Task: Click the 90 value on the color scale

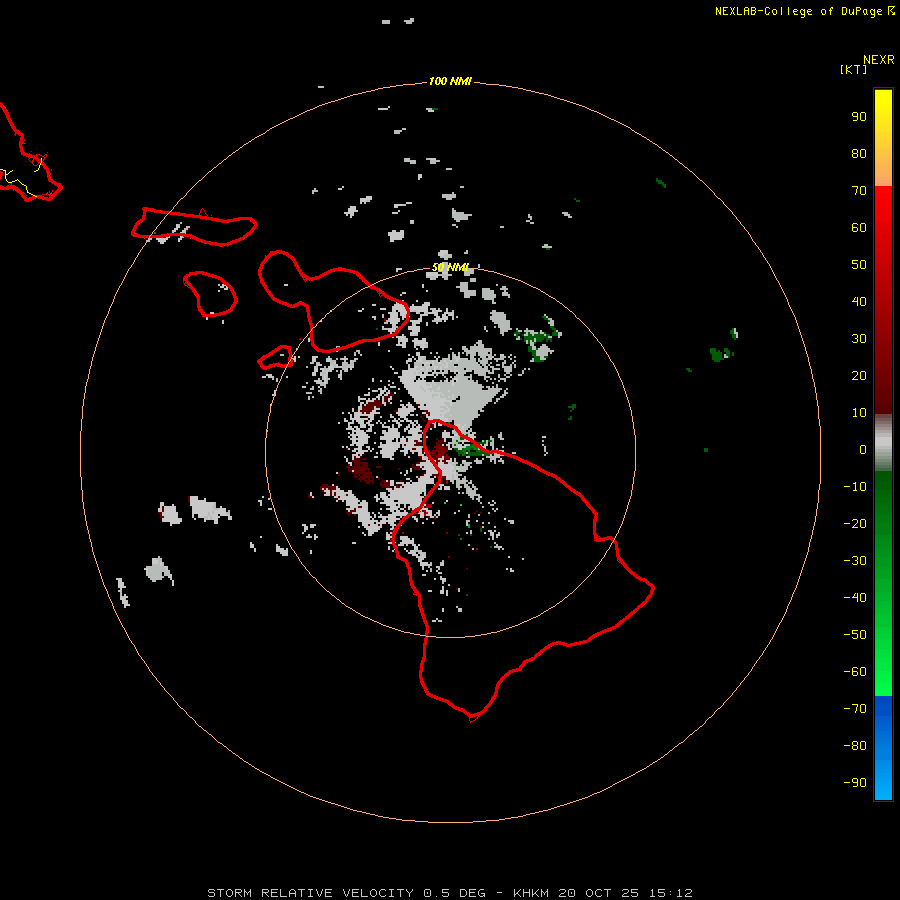Action: point(859,117)
